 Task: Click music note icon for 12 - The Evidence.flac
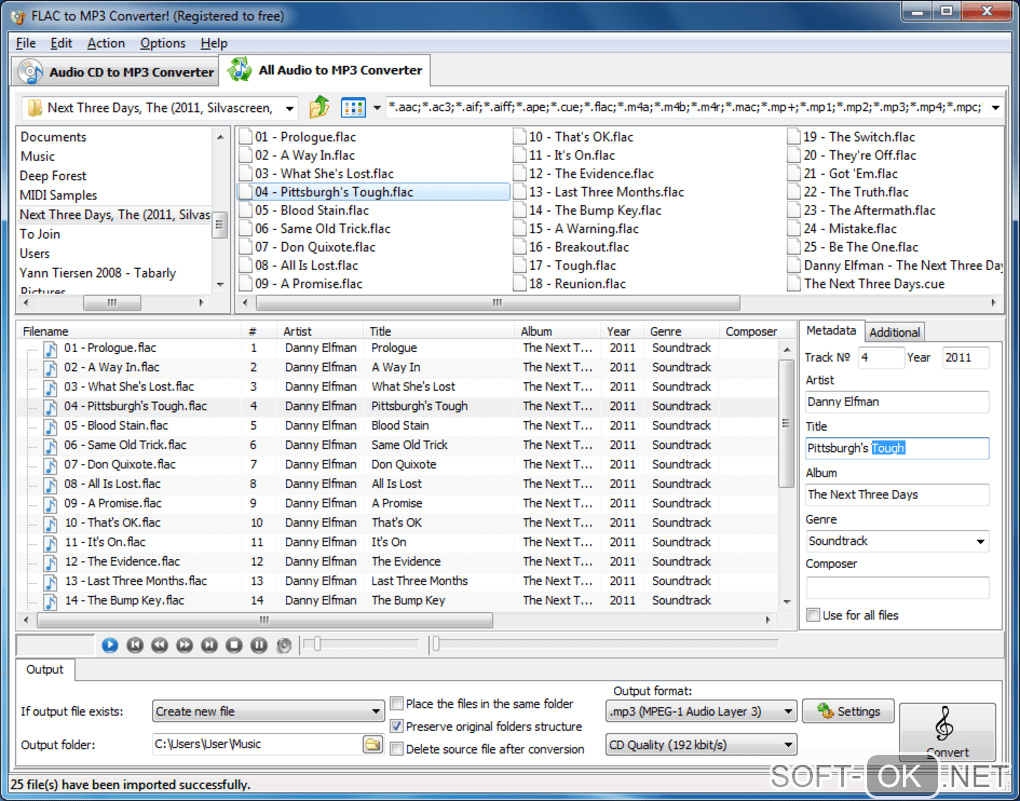(50, 562)
